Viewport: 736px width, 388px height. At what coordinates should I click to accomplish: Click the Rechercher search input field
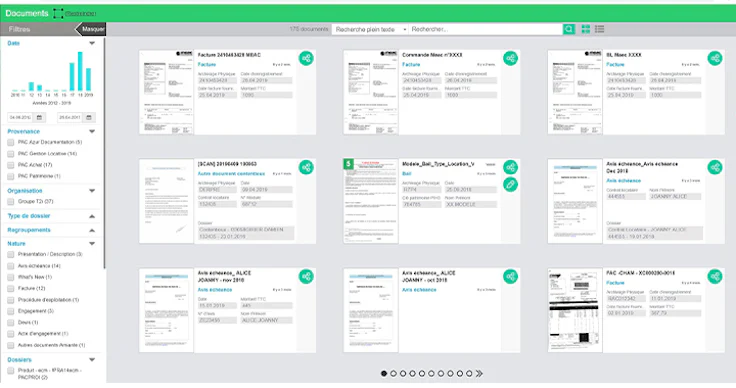(485, 29)
